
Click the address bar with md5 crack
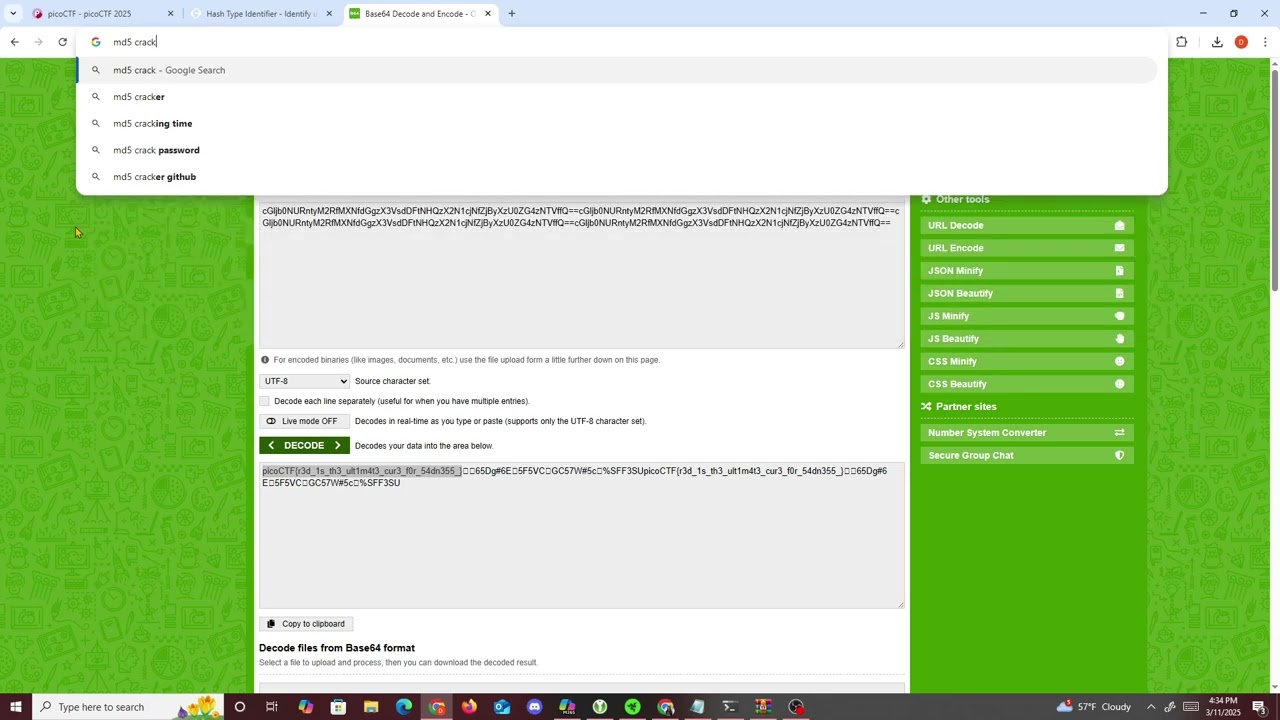pyautogui.click(x=620, y=42)
